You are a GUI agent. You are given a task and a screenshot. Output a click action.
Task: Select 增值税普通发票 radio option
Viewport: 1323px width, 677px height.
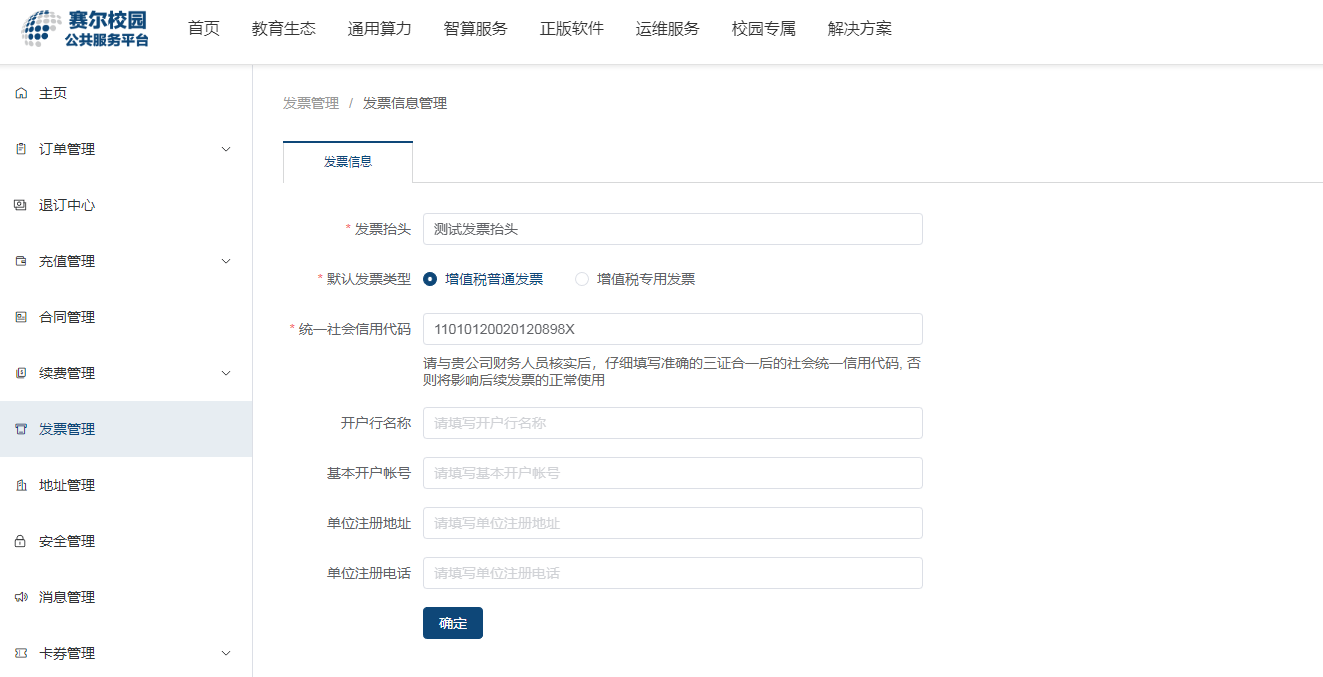tap(430, 279)
